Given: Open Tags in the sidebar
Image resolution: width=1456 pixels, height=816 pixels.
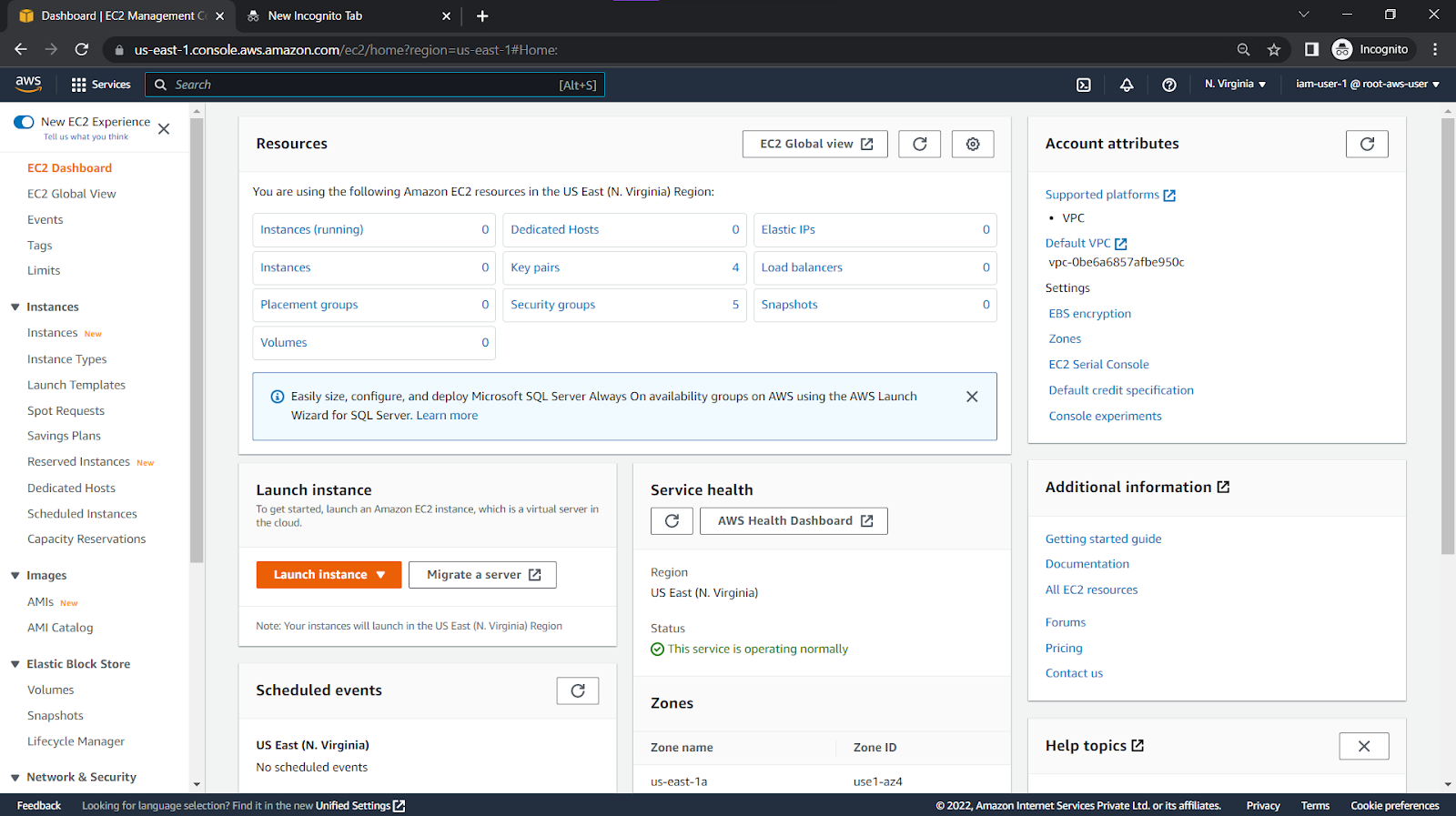Looking at the screenshot, I should 40,246.
